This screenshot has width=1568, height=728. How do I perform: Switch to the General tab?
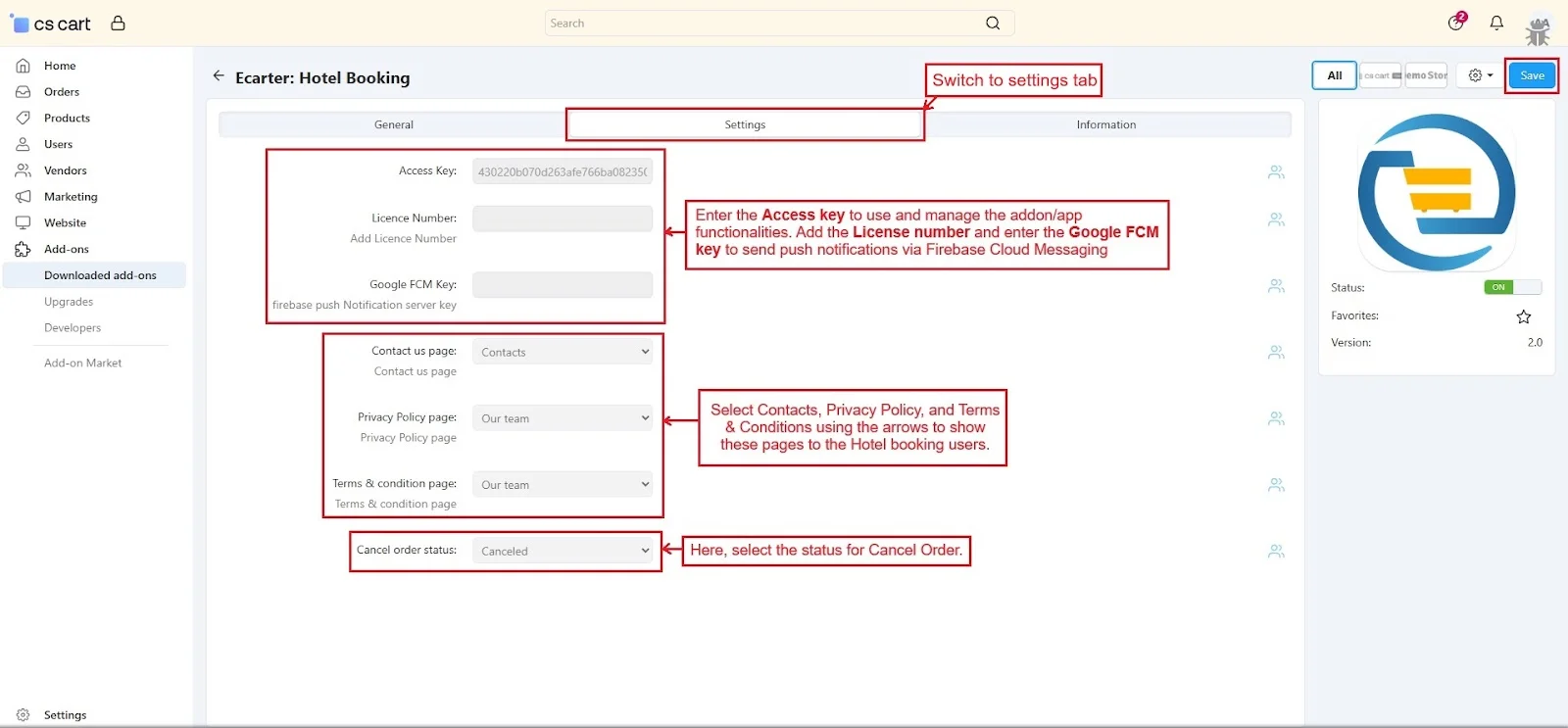[394, 124]
